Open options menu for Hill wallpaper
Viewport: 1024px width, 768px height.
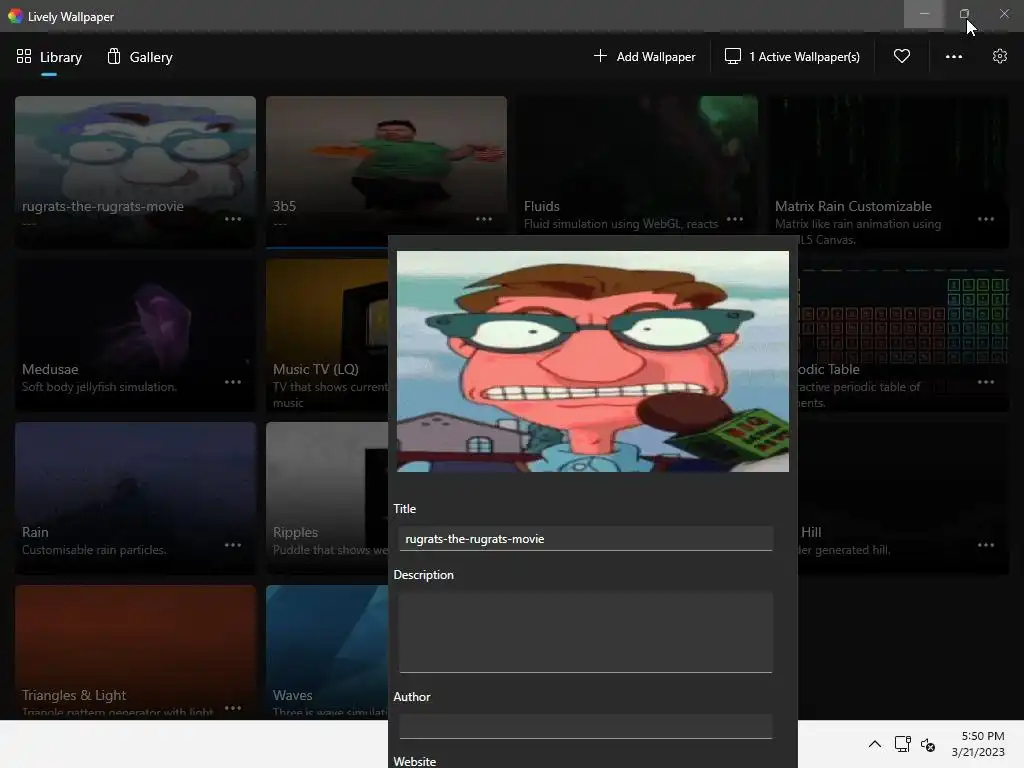(x=985, y=545)
